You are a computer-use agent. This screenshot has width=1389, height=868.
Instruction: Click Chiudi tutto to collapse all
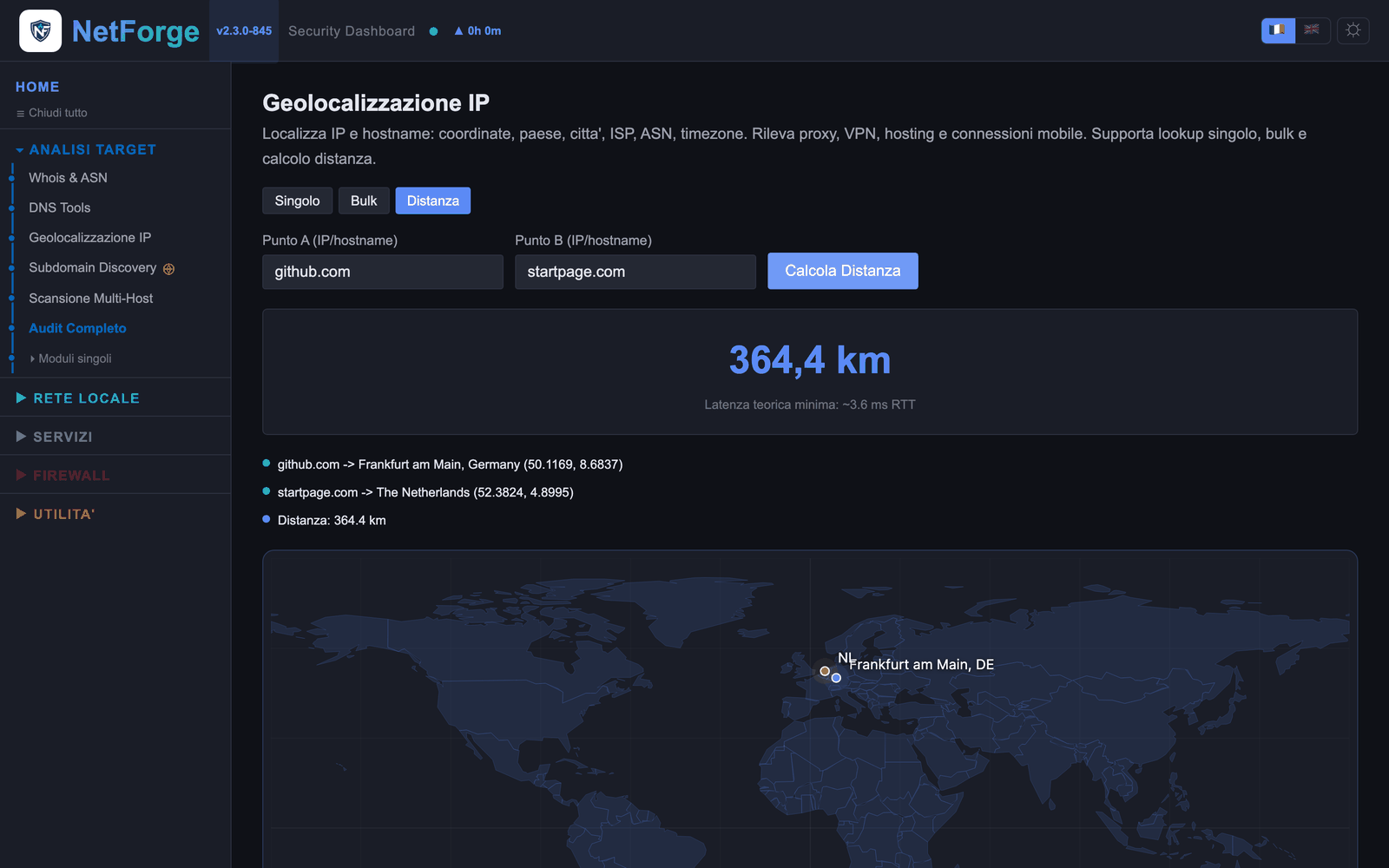[52, 113]
